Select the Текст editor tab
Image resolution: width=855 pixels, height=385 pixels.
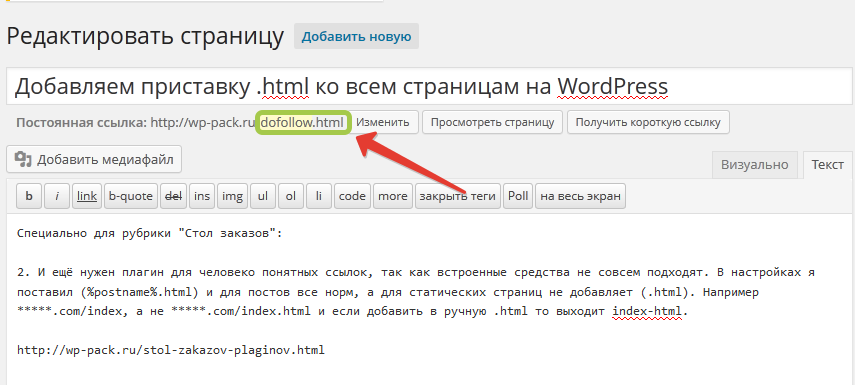coord(827,165)
